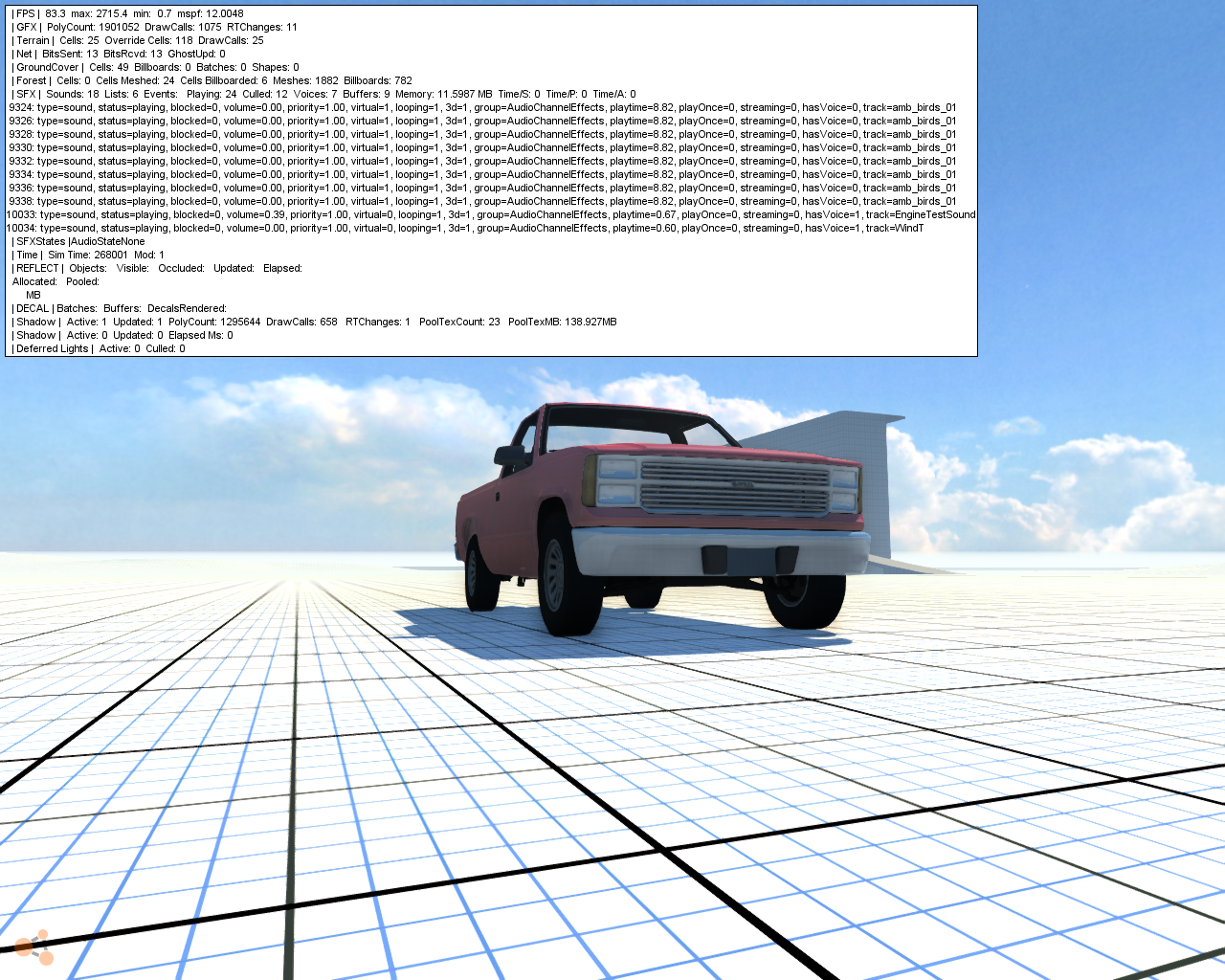
Task: Click sound entry 9324 row
Action: [x=482, y=107]
